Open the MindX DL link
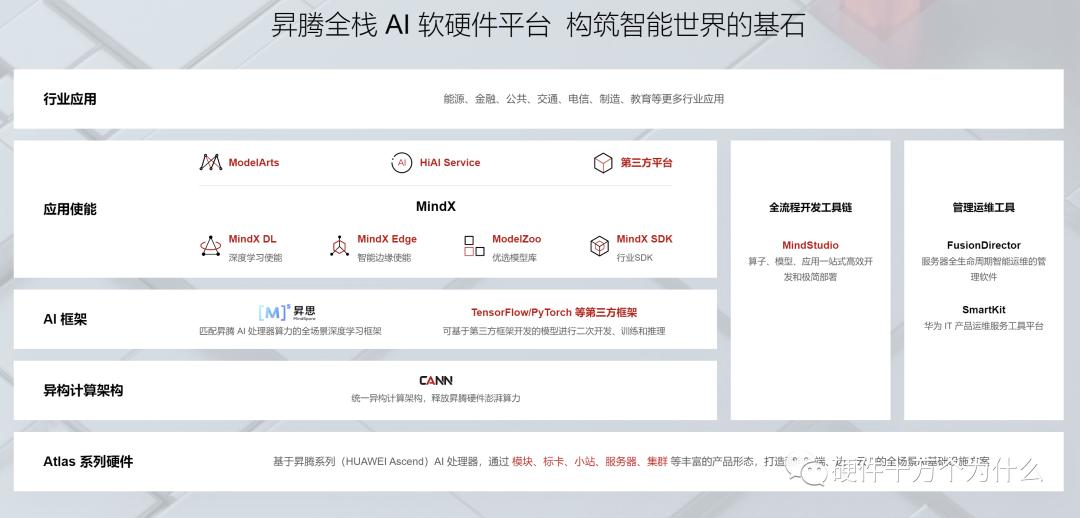The width and height of the screenshot is (1080, 518). (x=252, y=239)
